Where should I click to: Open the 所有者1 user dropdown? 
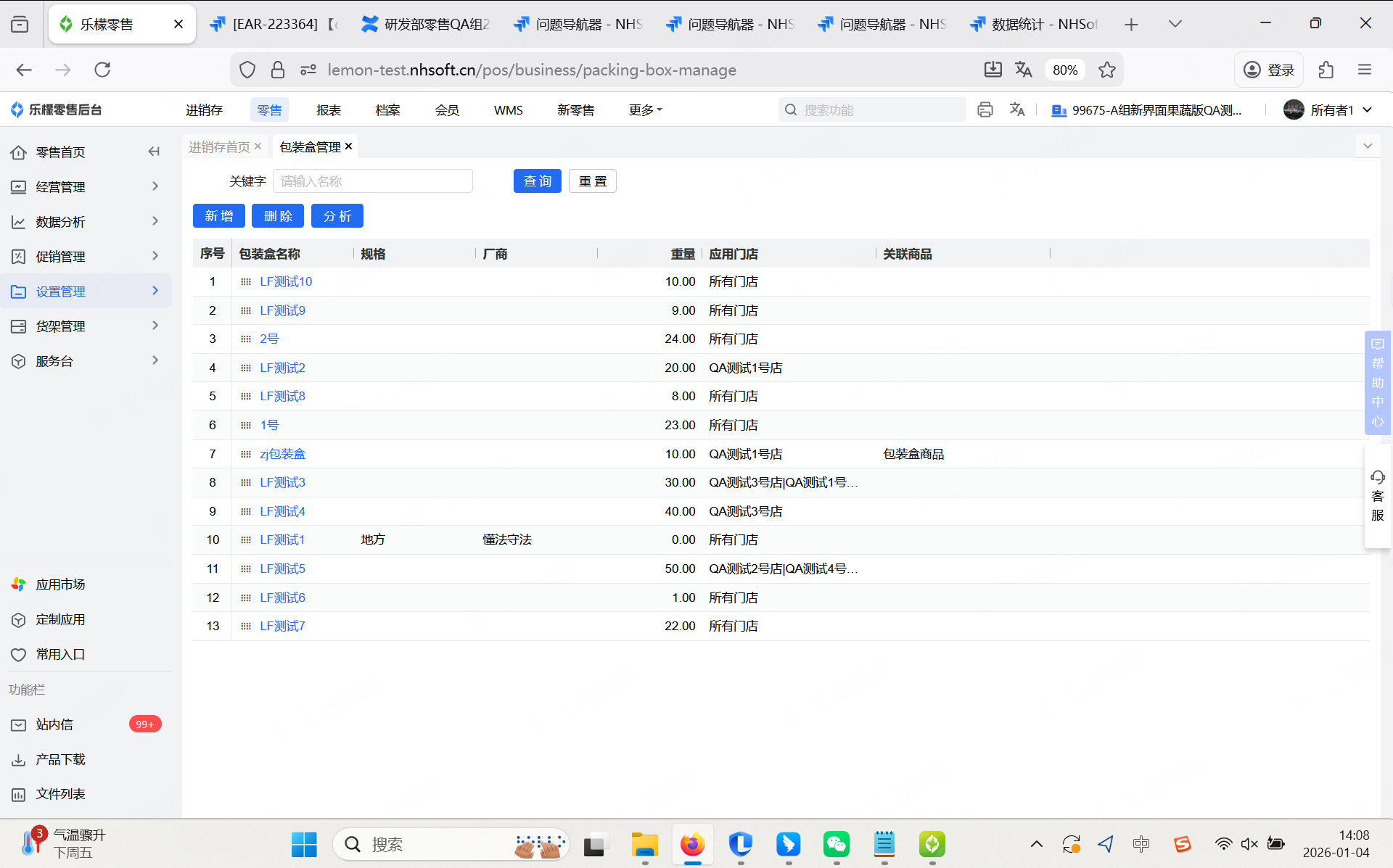pos(1330,109)
